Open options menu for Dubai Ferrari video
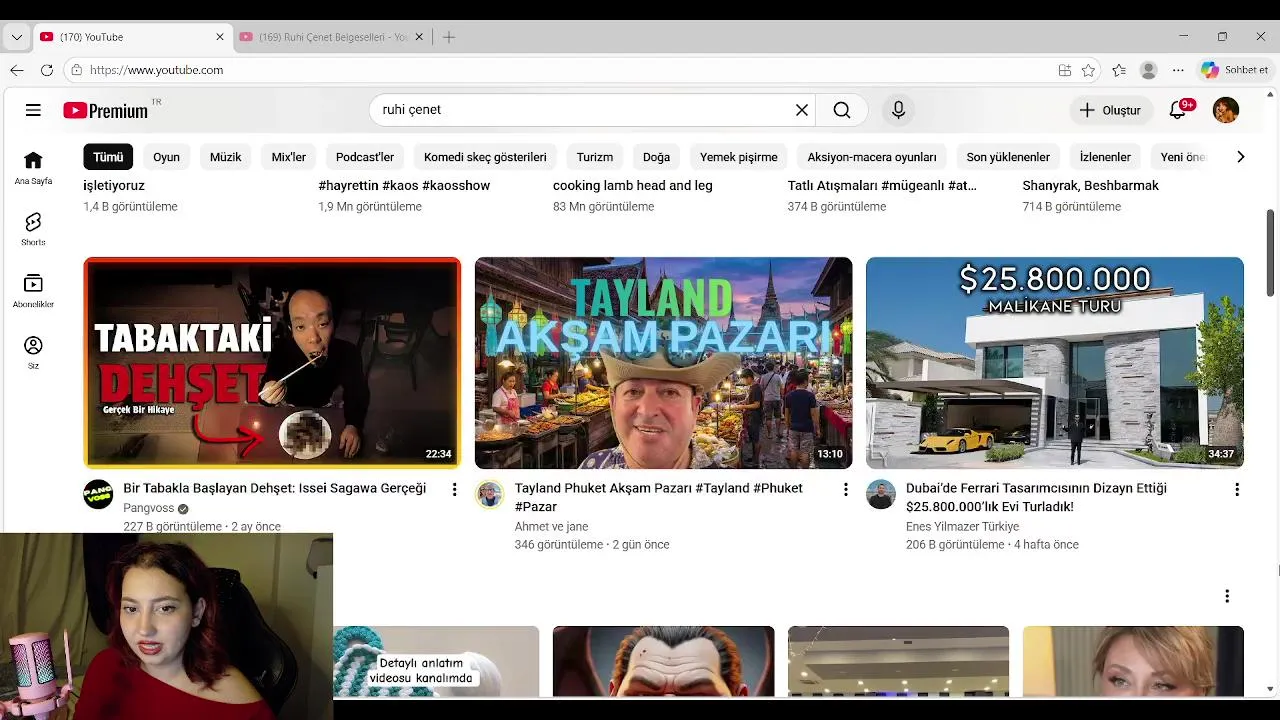 click(1236, 489)
